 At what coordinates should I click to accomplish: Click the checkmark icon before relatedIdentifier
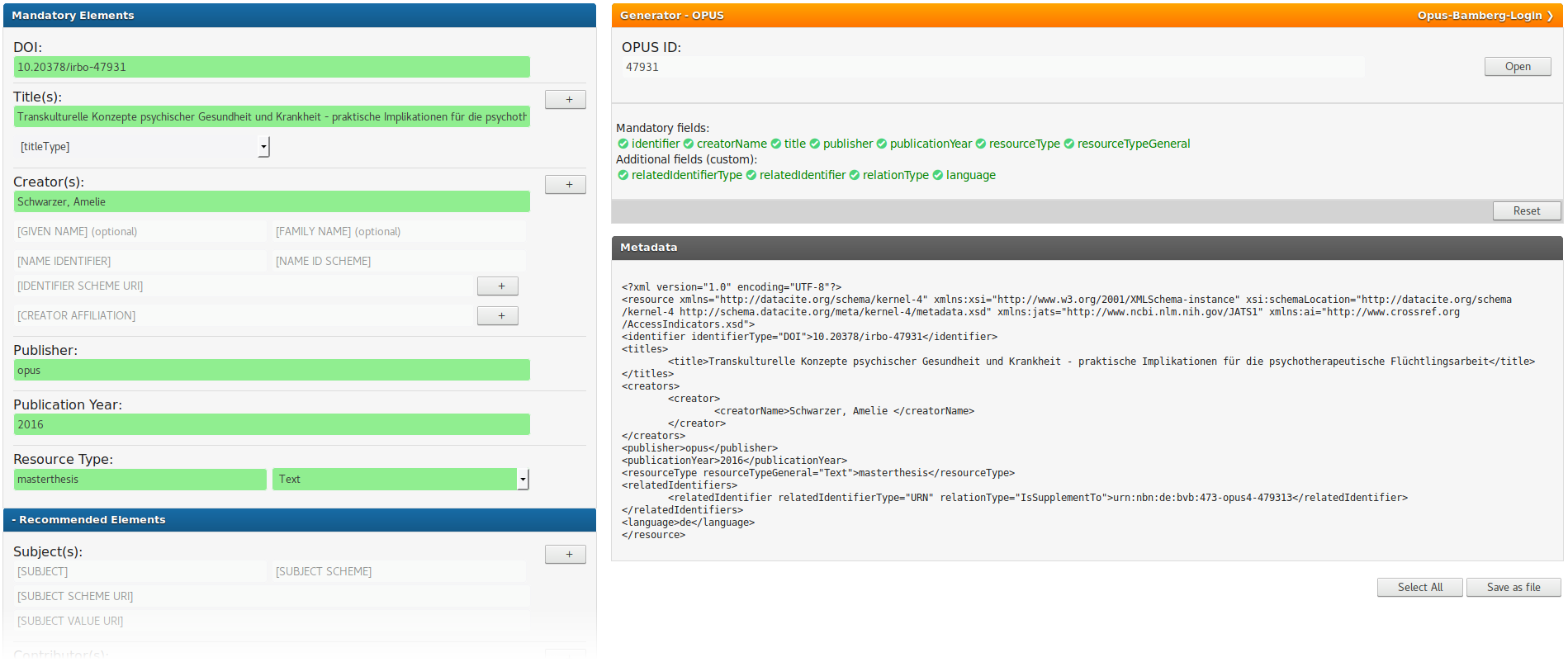point(751,175)
